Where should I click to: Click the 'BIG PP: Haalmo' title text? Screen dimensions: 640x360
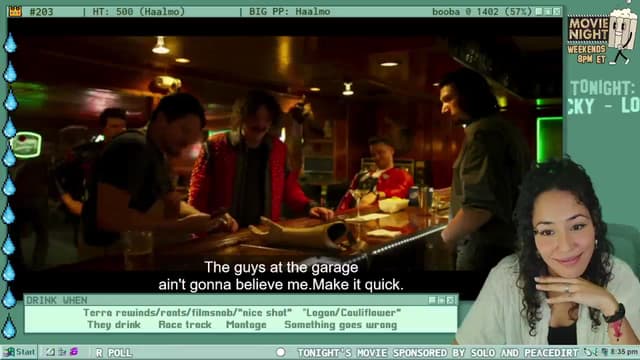(x=290, y=11)
